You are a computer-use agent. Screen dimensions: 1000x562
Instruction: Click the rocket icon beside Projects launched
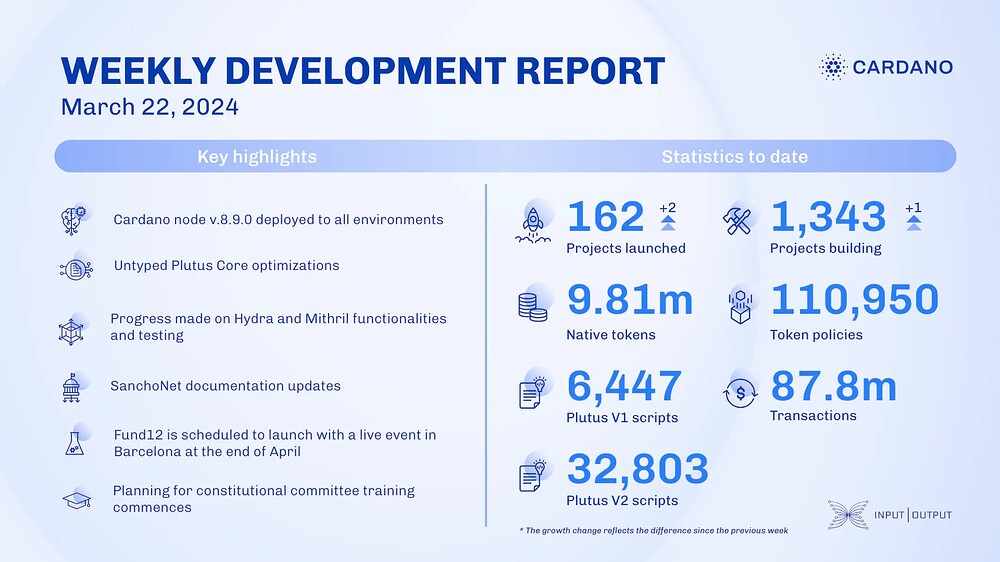tap(533, 225)
